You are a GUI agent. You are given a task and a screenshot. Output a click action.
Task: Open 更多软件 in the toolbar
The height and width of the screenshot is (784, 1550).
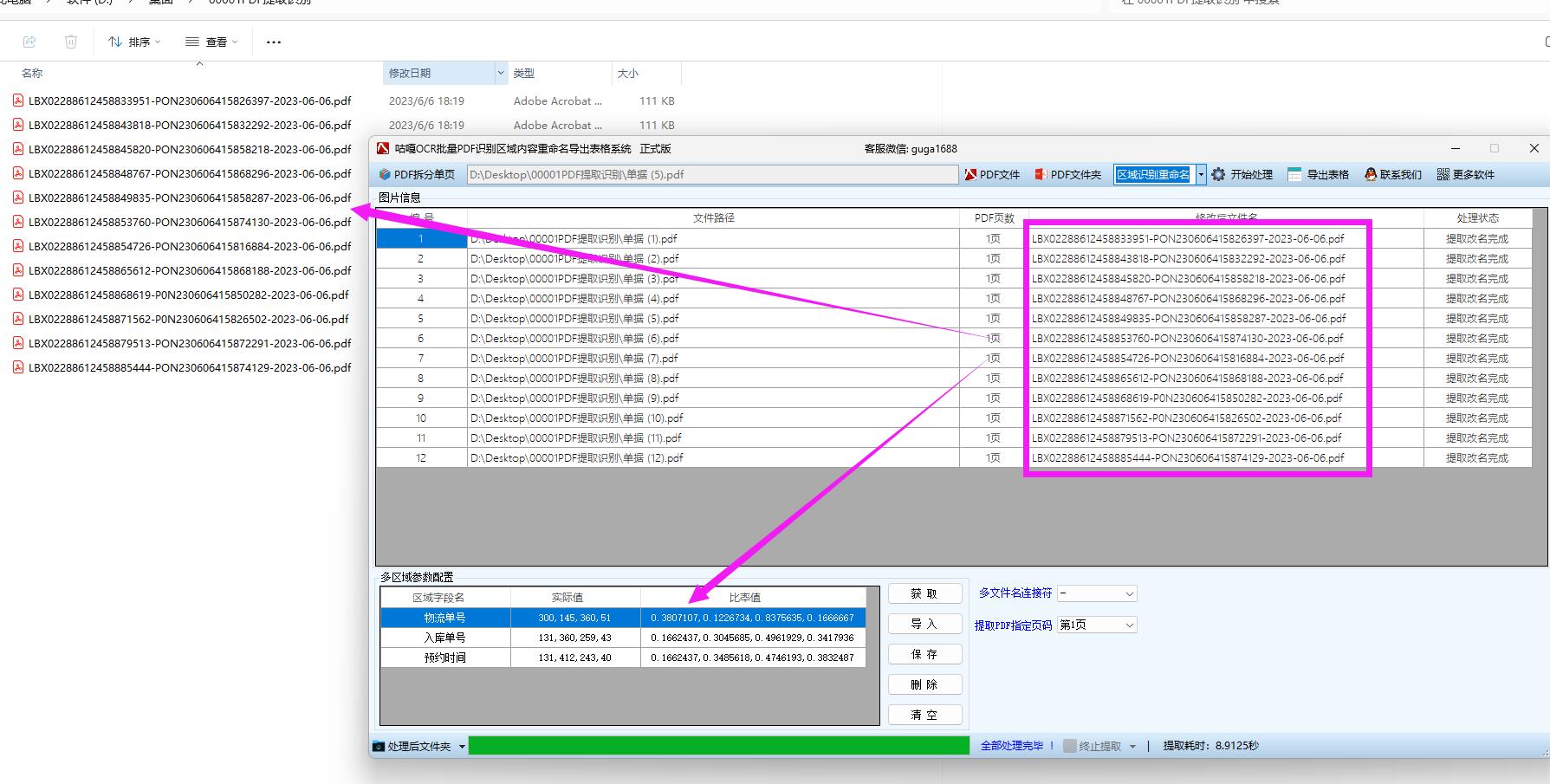(x=1466, y=174)
